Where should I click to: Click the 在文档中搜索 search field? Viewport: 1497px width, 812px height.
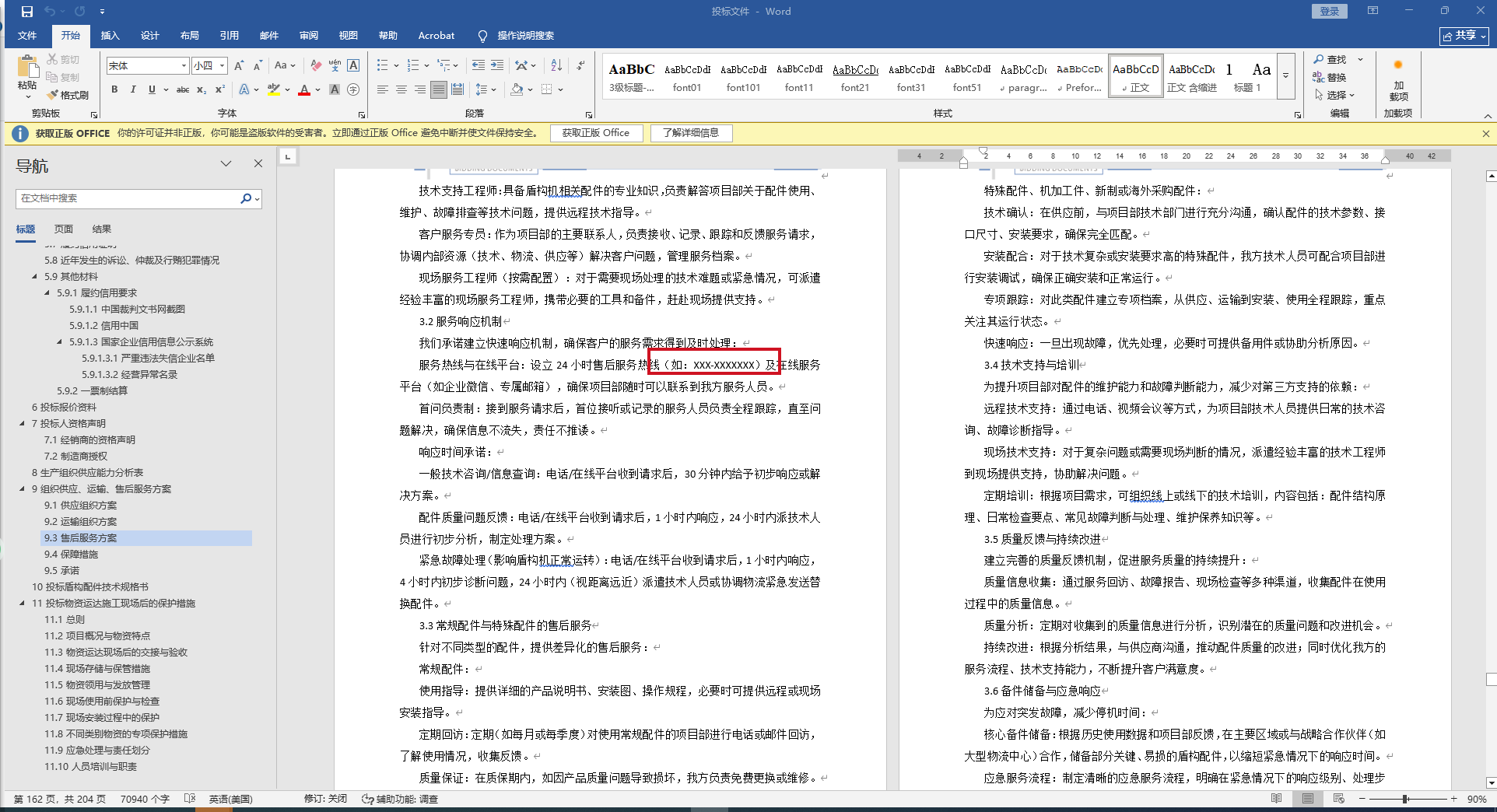128,198
